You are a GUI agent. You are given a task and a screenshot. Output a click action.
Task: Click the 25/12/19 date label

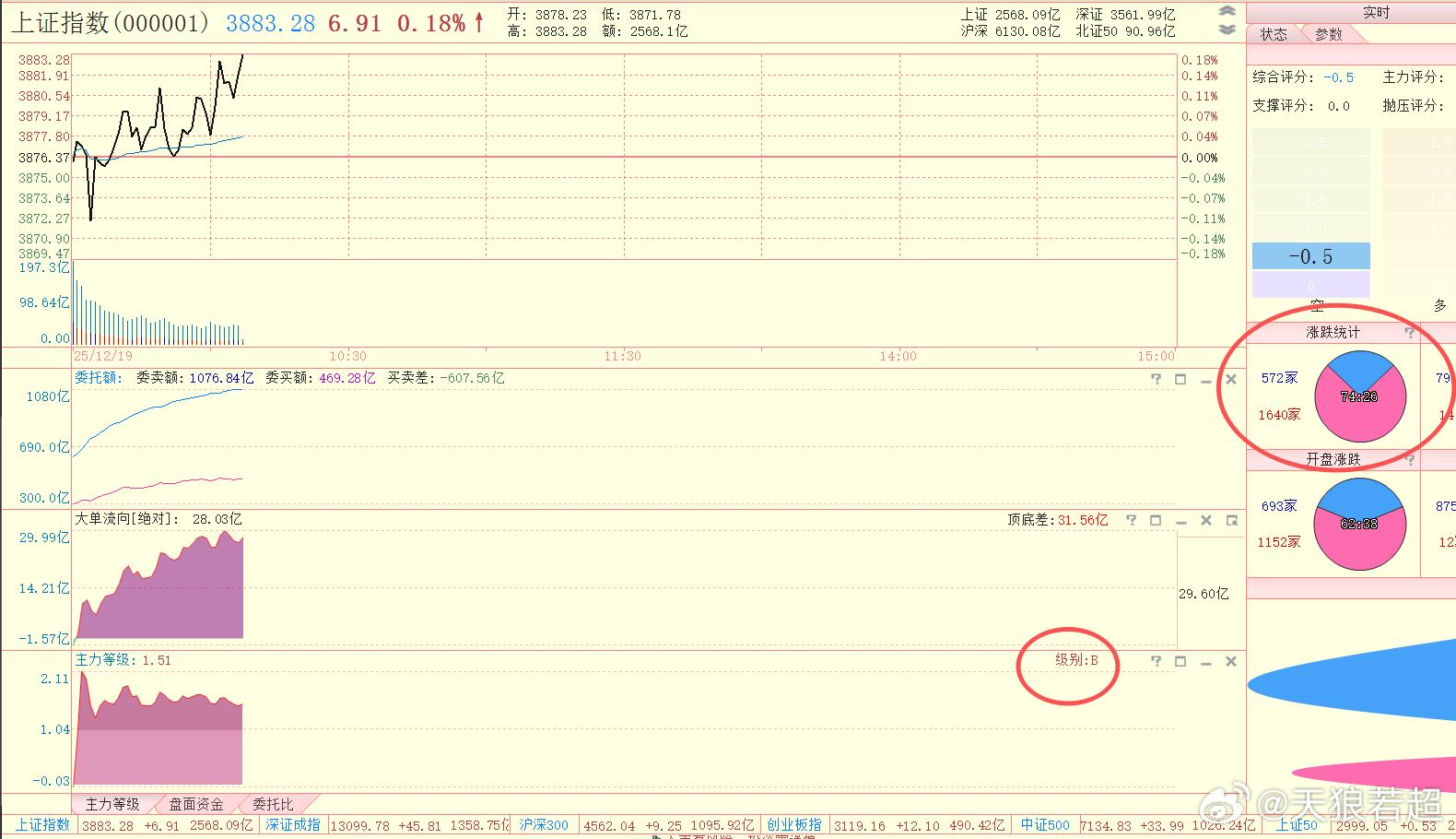pos(102,356)
